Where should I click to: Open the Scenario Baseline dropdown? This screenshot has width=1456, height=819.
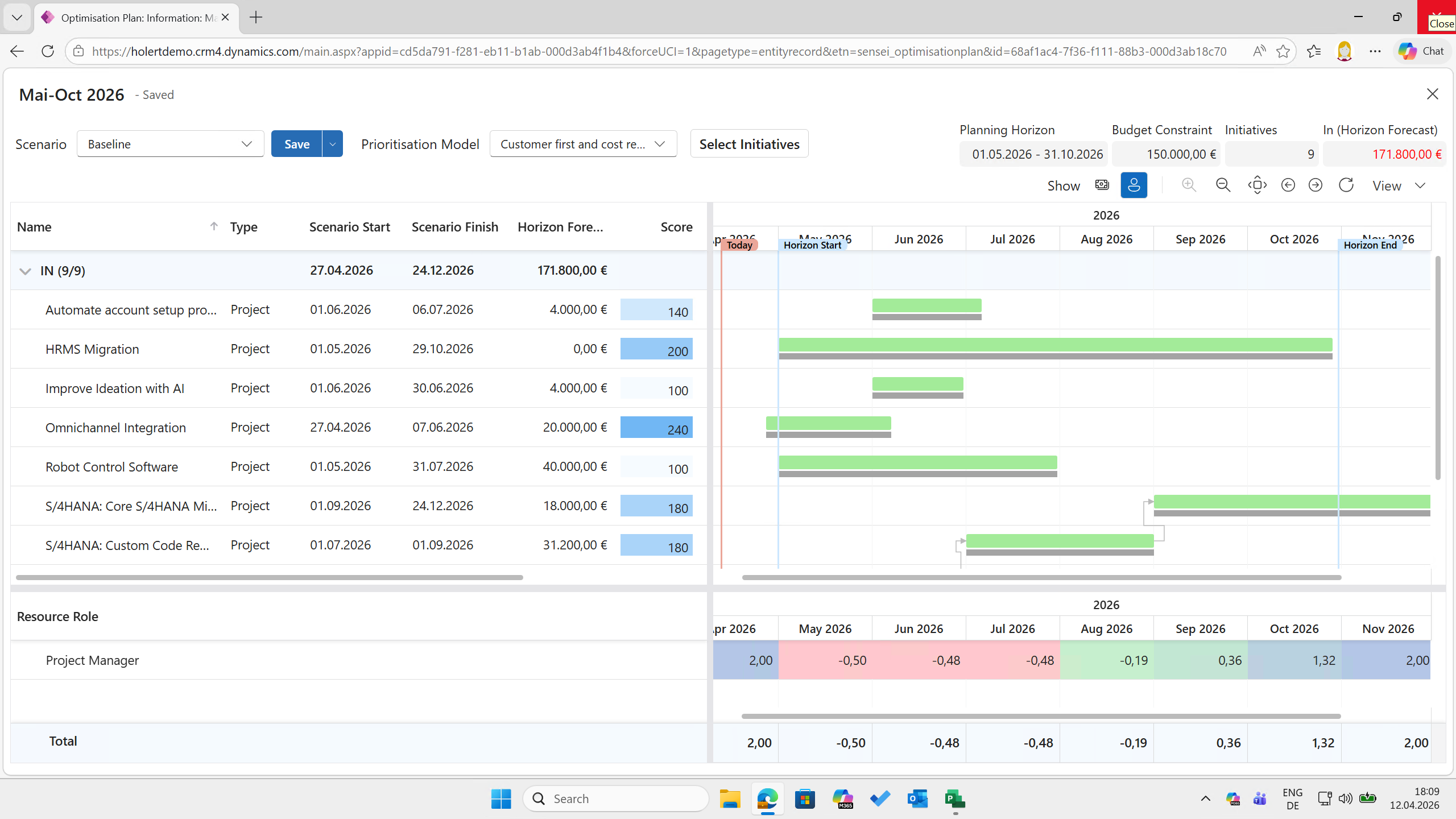click(170, 144)
